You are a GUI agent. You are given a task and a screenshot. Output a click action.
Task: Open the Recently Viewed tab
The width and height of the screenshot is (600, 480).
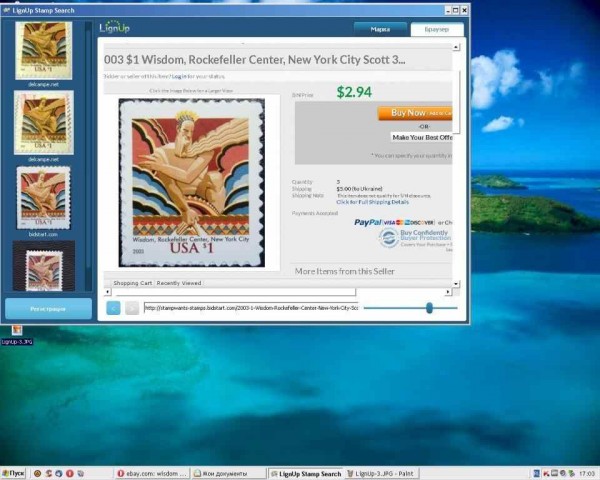[179, 283]
